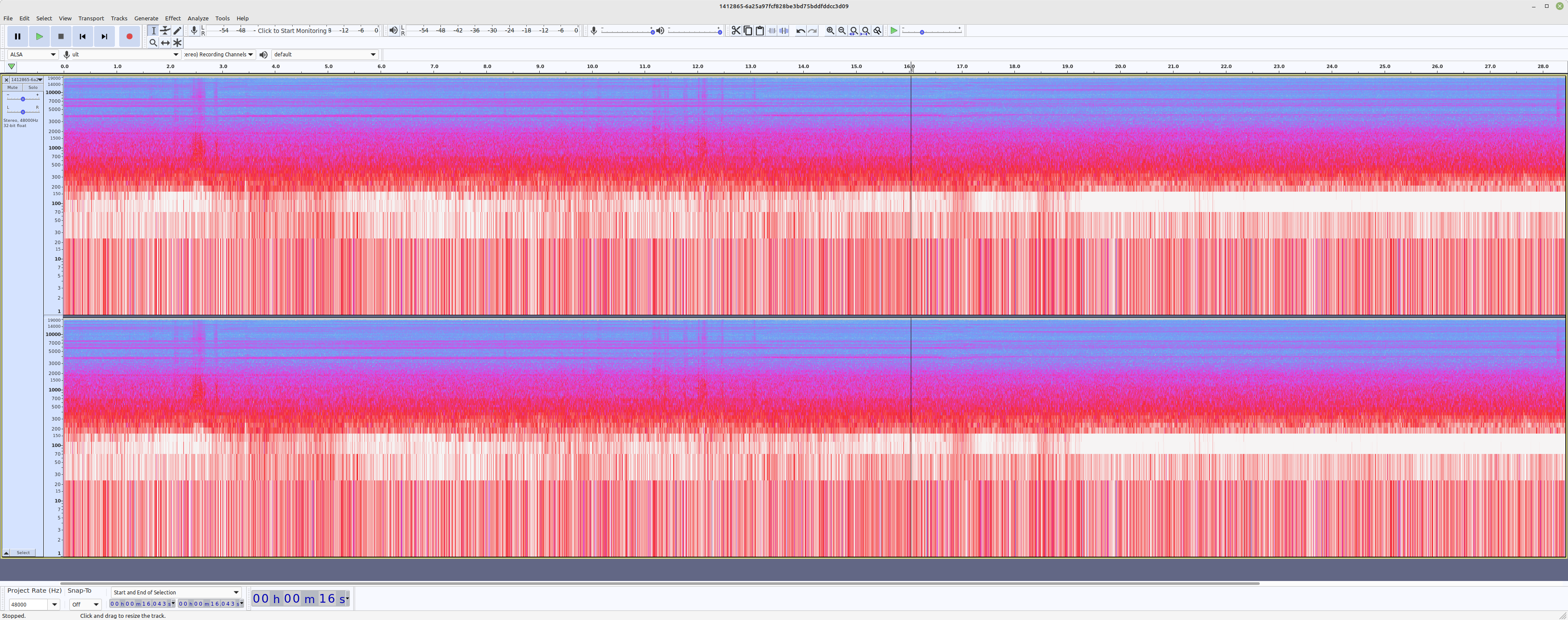The height and width of the screenshot is (620, 1568).
Task: Cut selection with the scissors icon
Action: 736,30
